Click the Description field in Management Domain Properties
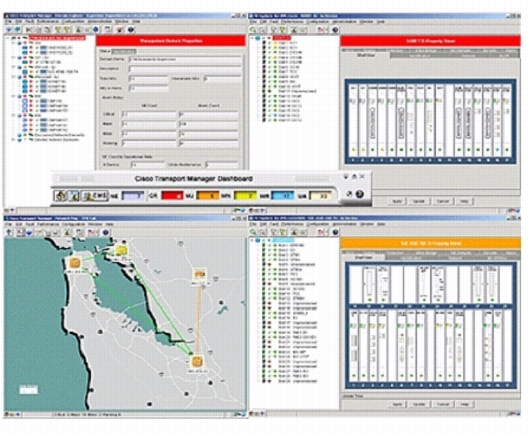The height and width of the screenshot is (436, 530). [185, 69]
